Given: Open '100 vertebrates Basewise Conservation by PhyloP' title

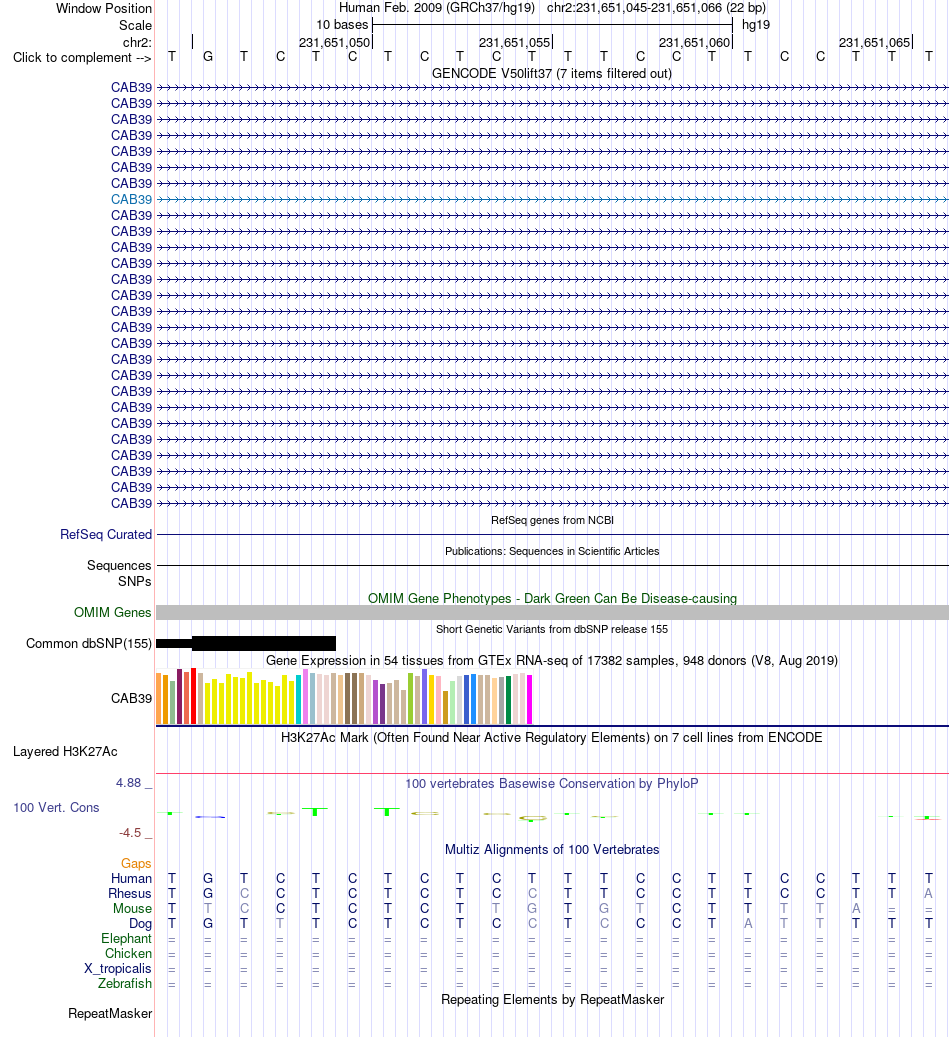Looking at the screenshot, I should tap(552, 784).
